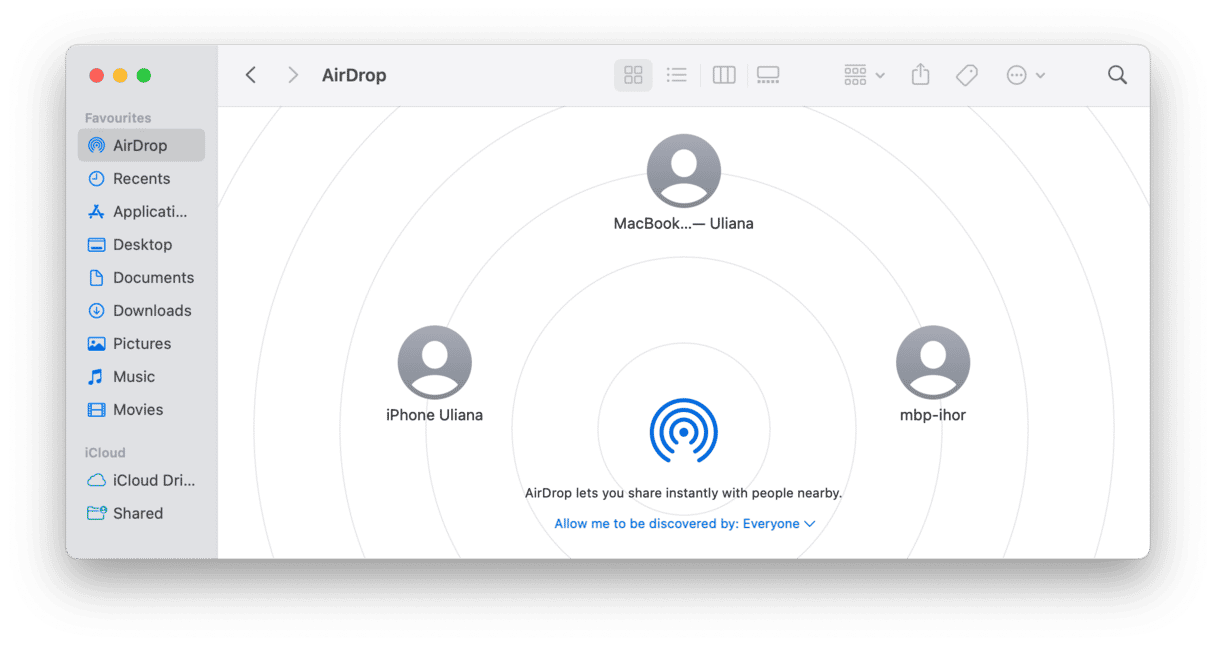Image resolution: width=1216 pixels, height=646 pixels.
Task: Switch to gallery view
Action: [x=768, y=75]
